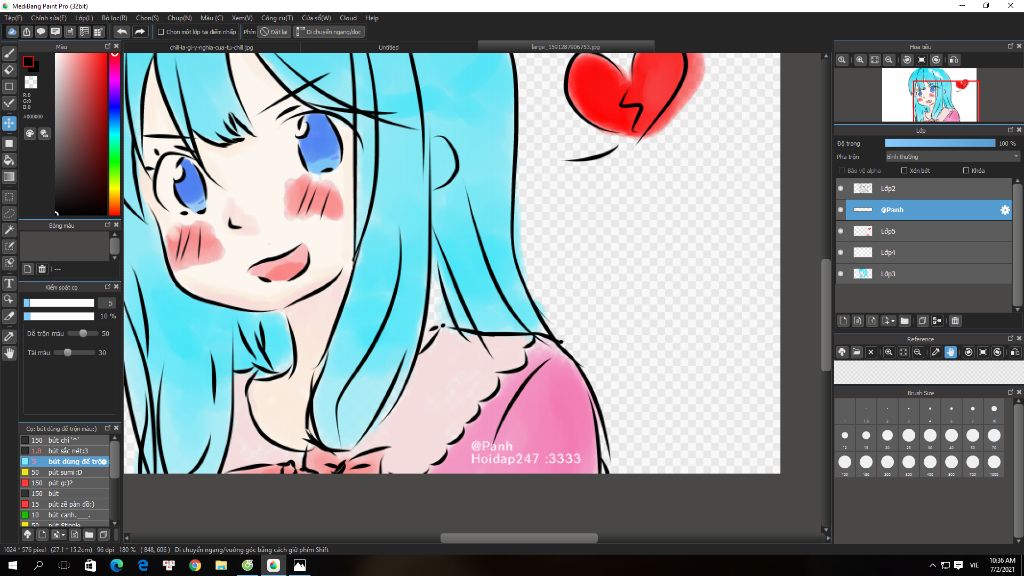Click the layer opacity slider bar
The image size is (1024, 576).
click(940, 143)
